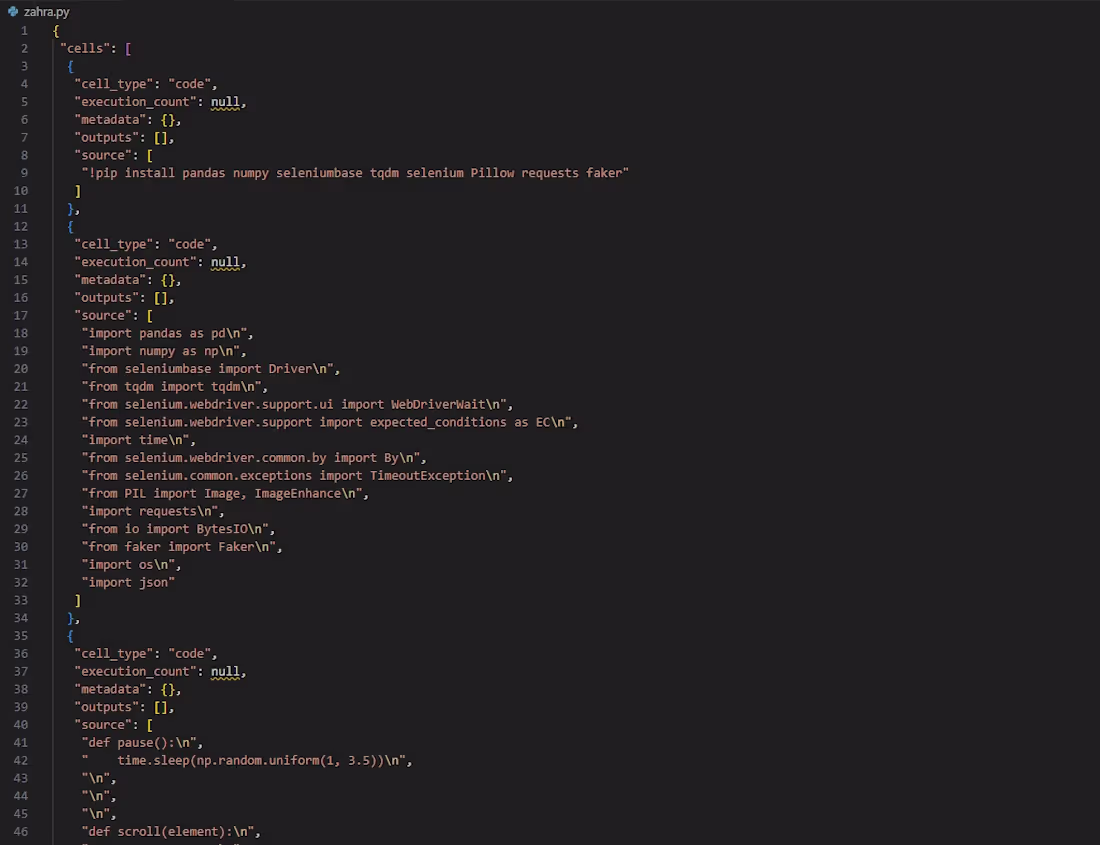The image size is (1100, 845).
Task: Click the expected_conditions as EC line
Action: tap(330, 422)
